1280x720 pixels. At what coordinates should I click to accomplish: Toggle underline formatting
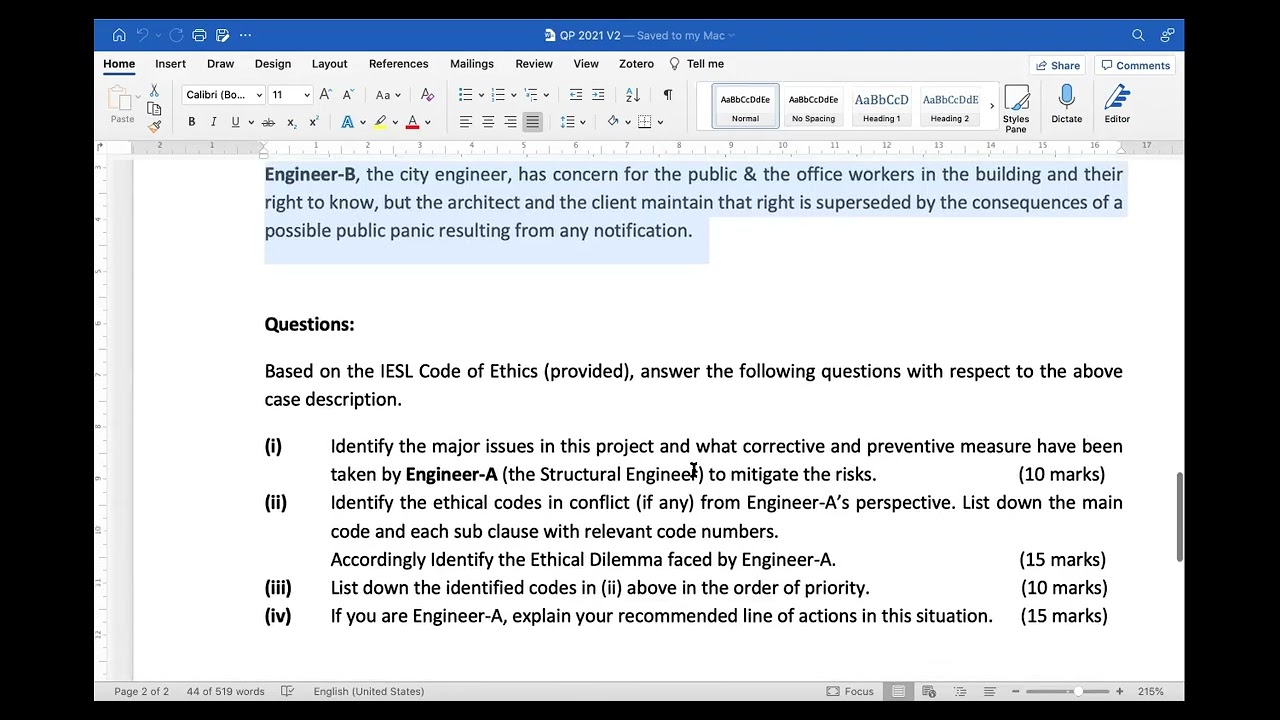point(235,122)
